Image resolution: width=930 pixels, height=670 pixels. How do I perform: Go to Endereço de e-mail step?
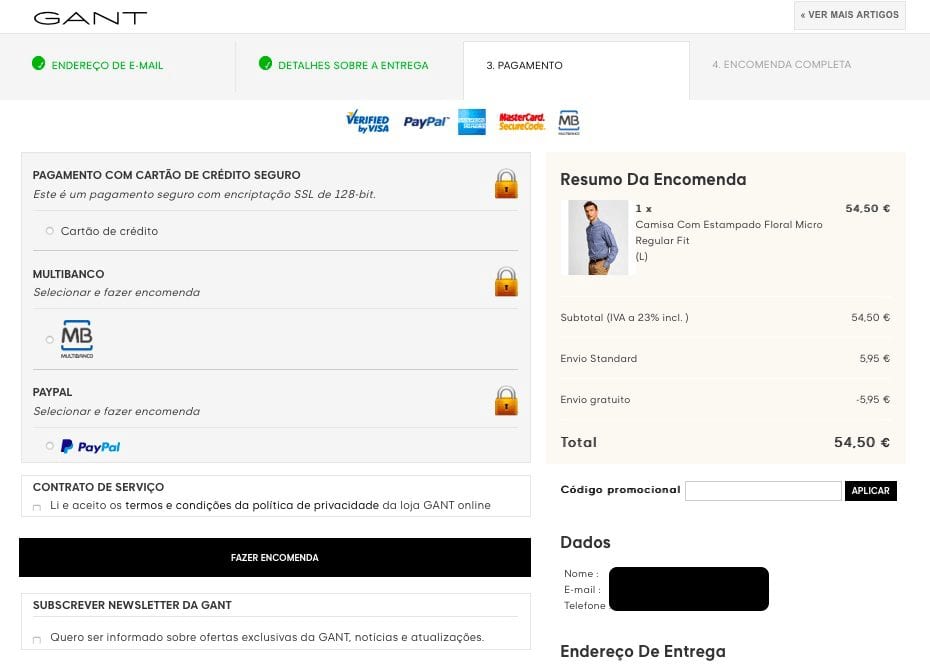107,65
